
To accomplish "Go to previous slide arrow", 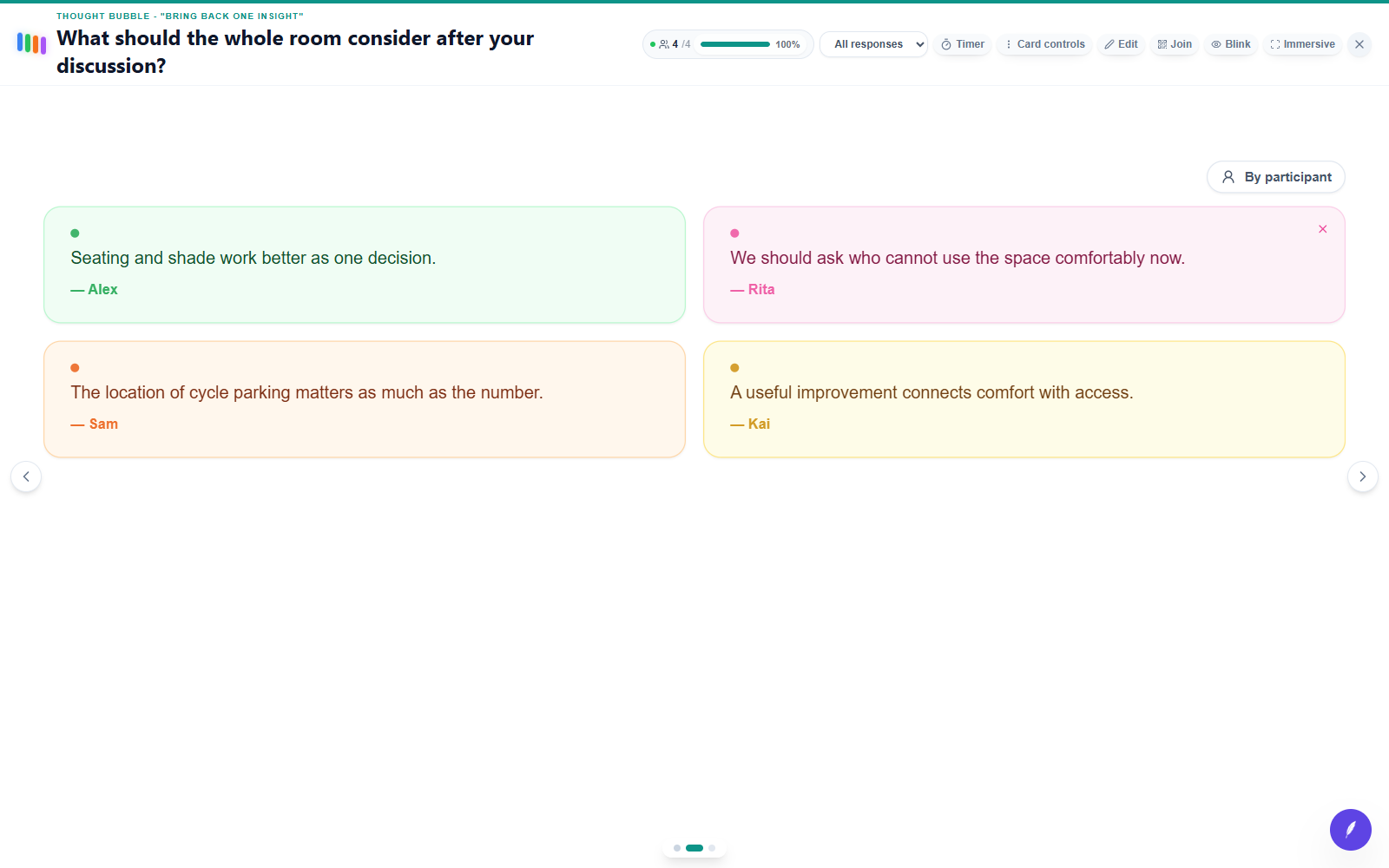I will [x=26, y=477].
